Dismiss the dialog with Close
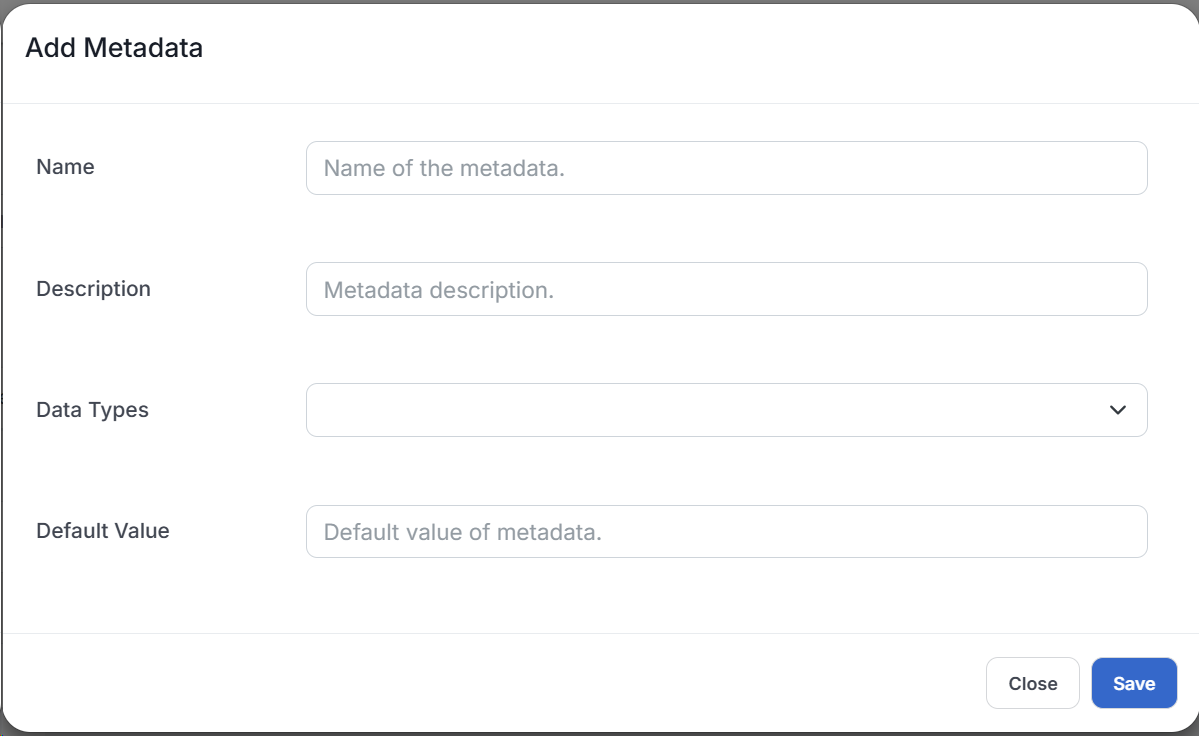This screenshot has height=736, width=1199. pyautogui.click(x=1032, y=683)
